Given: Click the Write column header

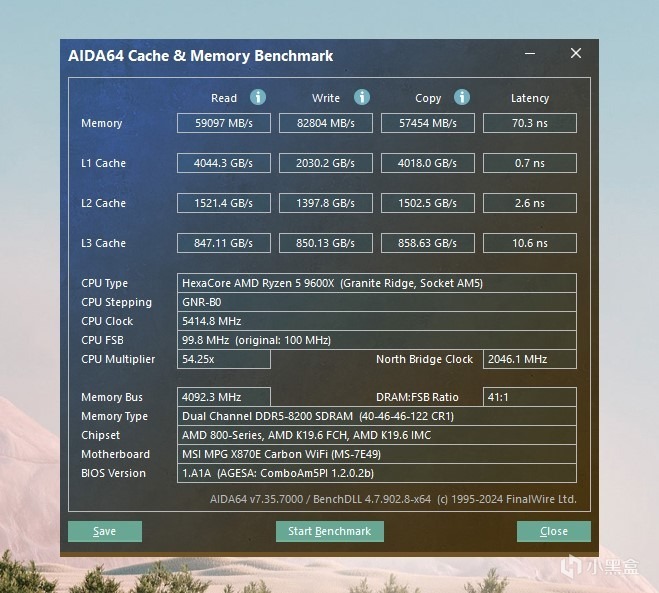Looking at the screenshot, I should [x=326, y=98].
